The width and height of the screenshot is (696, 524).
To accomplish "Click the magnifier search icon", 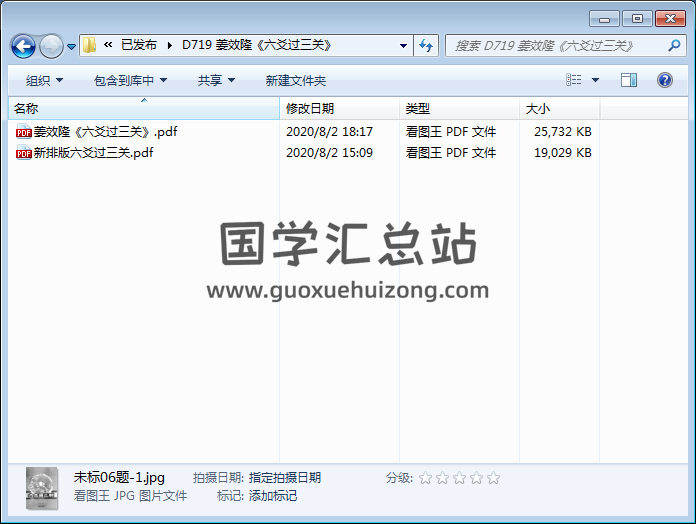I will [x=674, y=45].
